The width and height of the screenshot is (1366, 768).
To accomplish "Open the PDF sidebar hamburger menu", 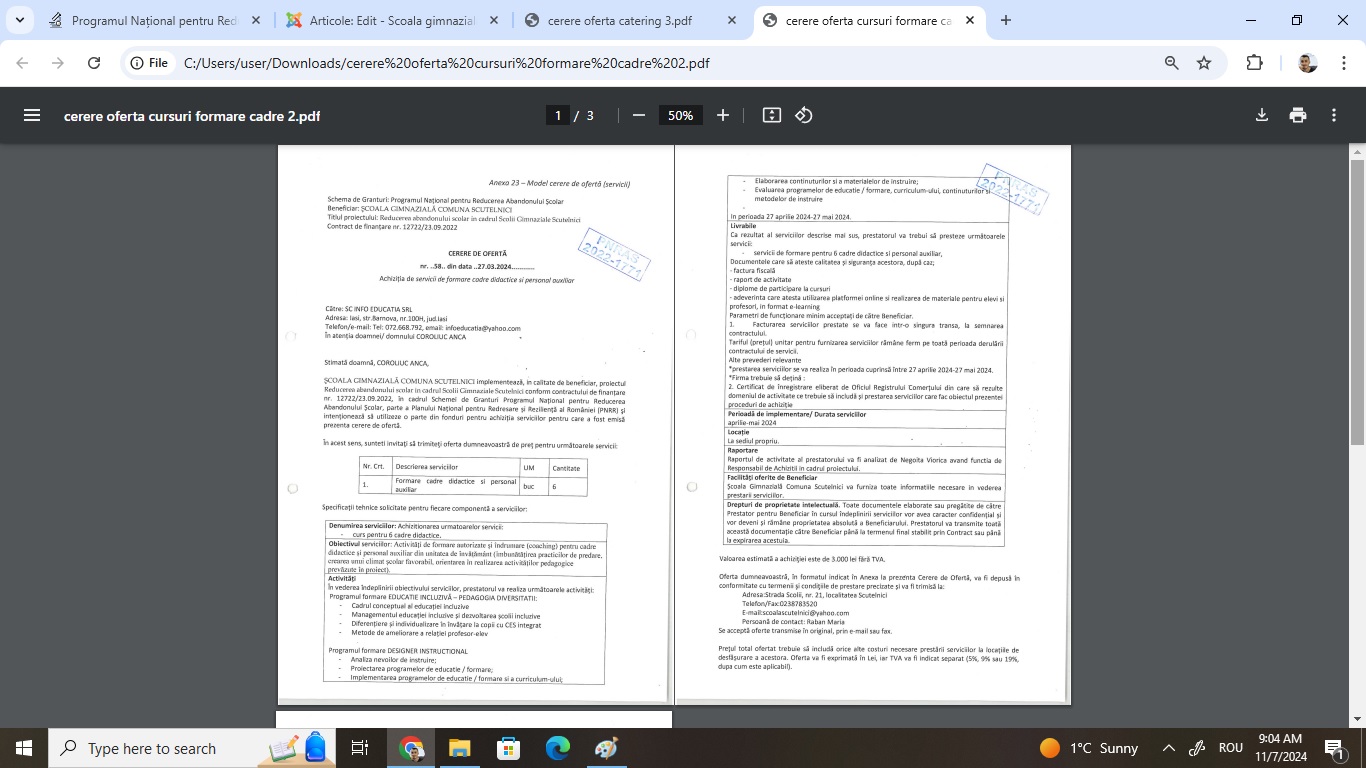I will [32, 115].
